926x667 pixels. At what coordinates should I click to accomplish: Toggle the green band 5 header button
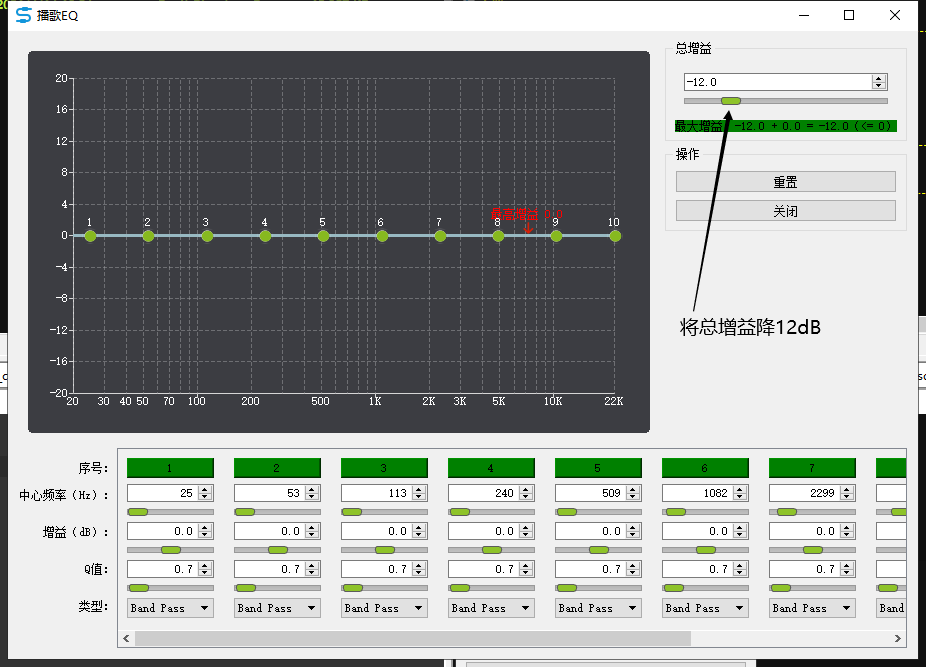(x=598, y=468)
